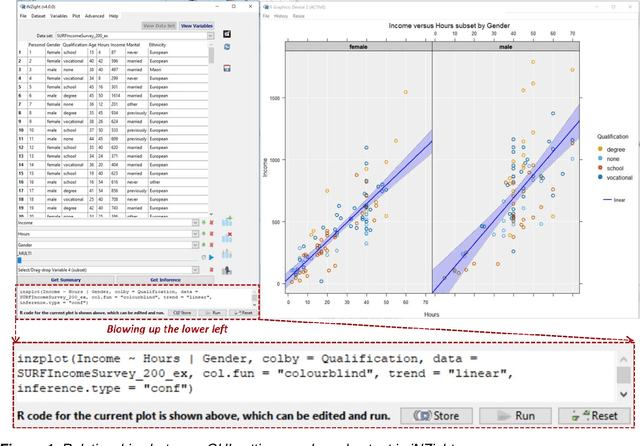Remove the Gender variable with red X
This screenshot has height=446, width=640.
click(212, 244)
